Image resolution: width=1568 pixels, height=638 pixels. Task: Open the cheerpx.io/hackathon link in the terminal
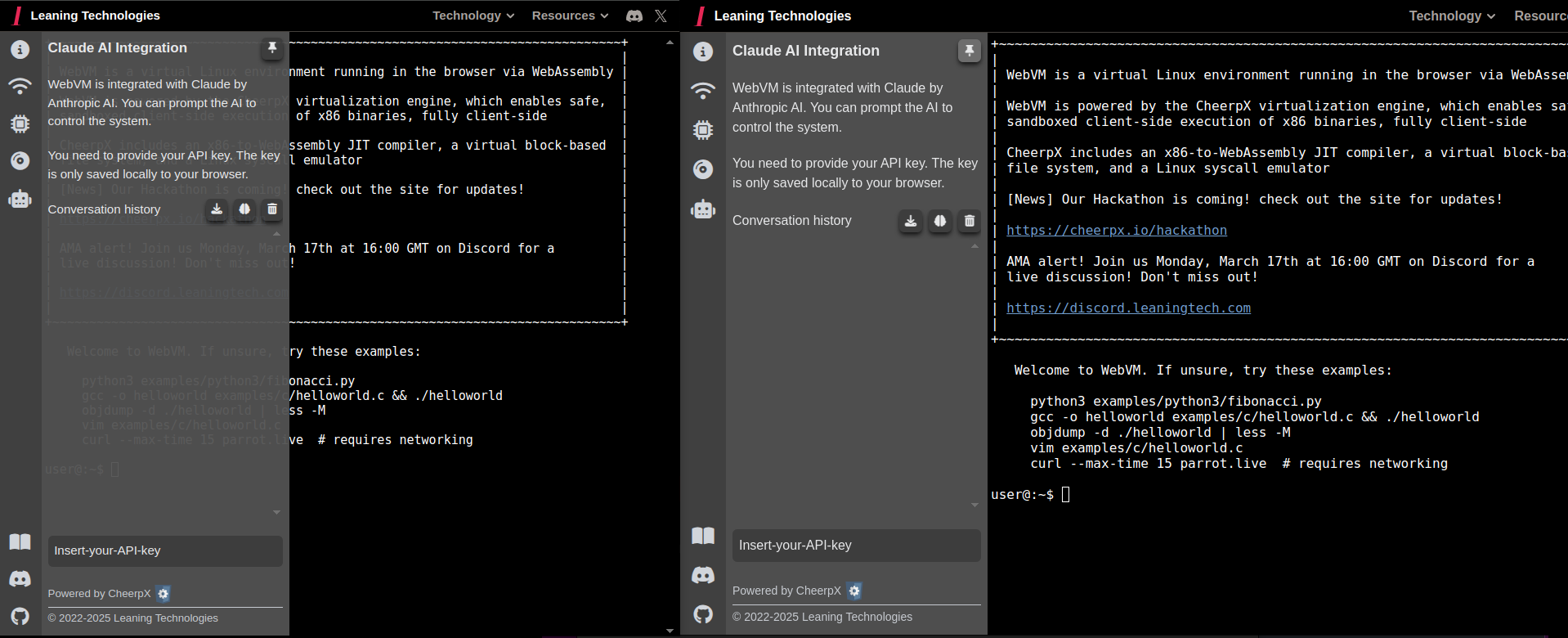[x=1116, y=231]
